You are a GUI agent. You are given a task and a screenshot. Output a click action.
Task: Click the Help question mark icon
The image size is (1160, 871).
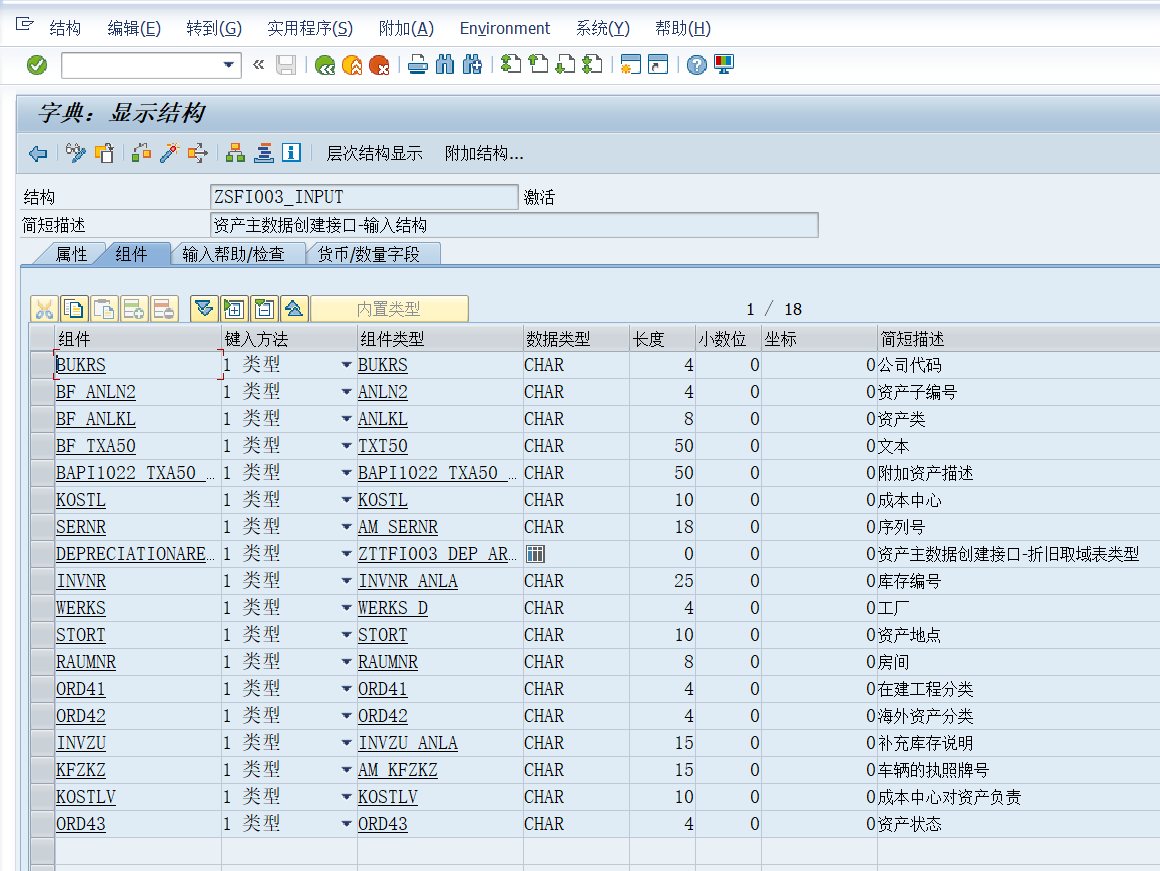coord(696,65)
